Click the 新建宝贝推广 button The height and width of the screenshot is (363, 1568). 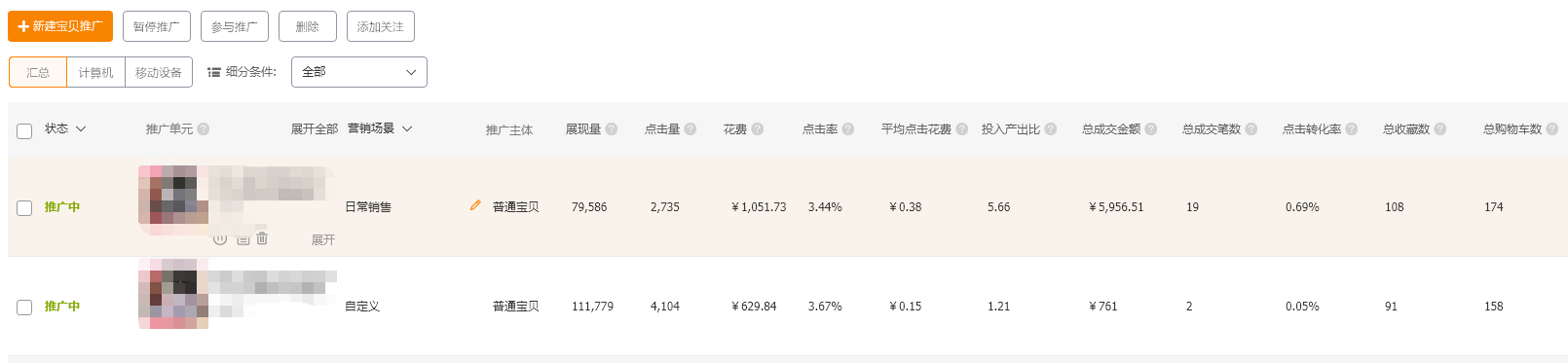(x=60, y=26)
